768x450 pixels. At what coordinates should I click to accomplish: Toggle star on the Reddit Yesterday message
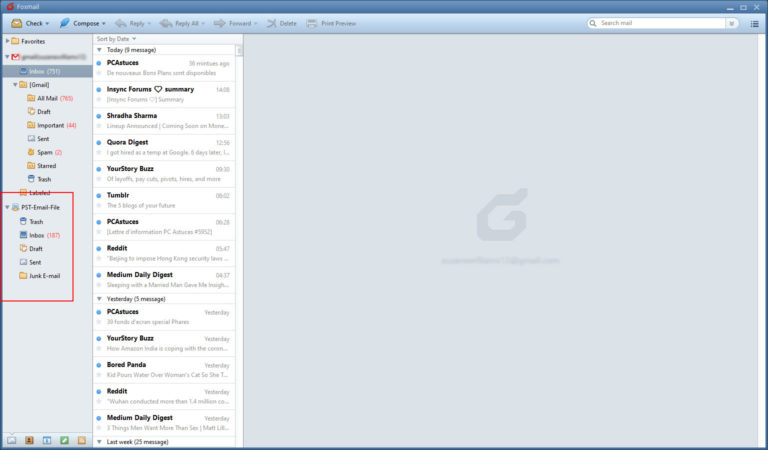99,402
